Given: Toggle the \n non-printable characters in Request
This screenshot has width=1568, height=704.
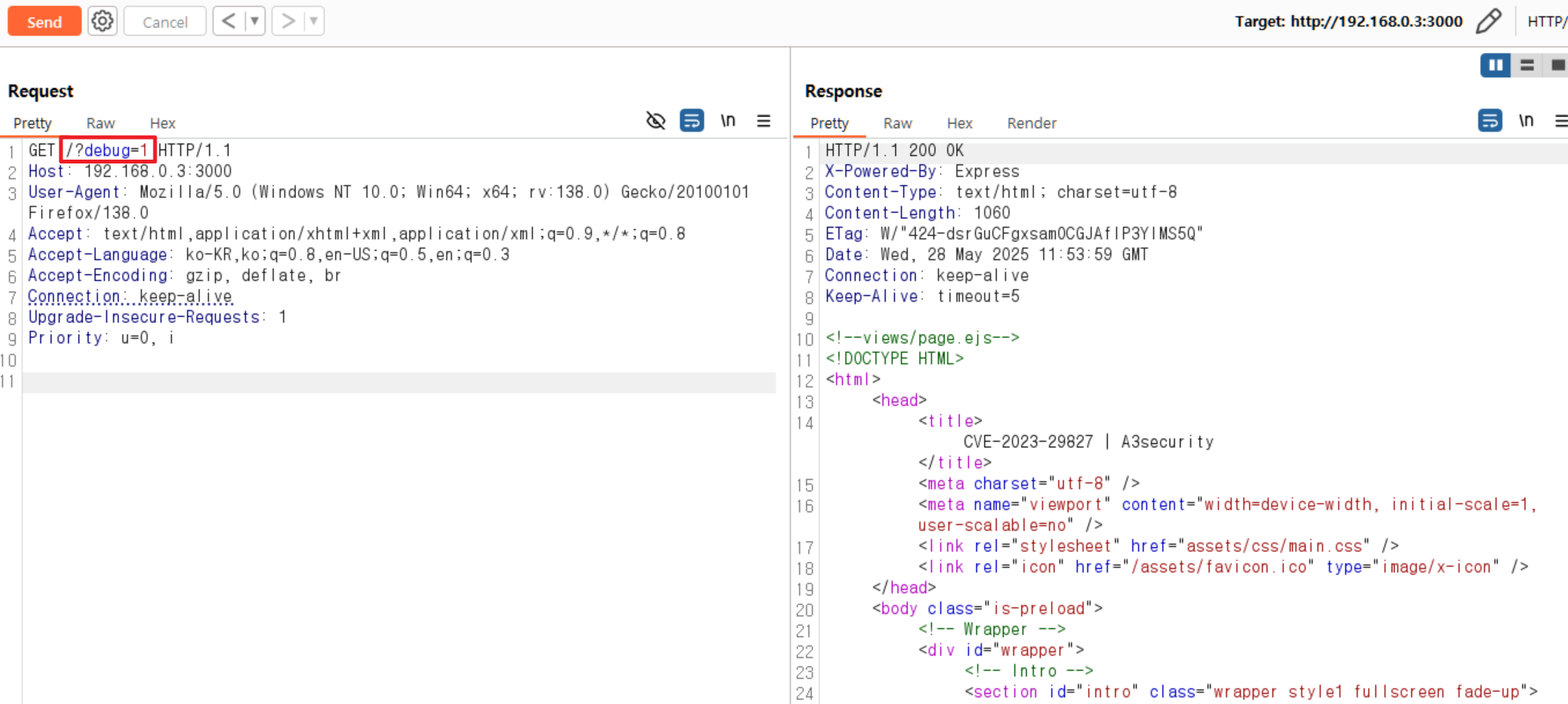Looking at the screenshot, I should point(727,120).
